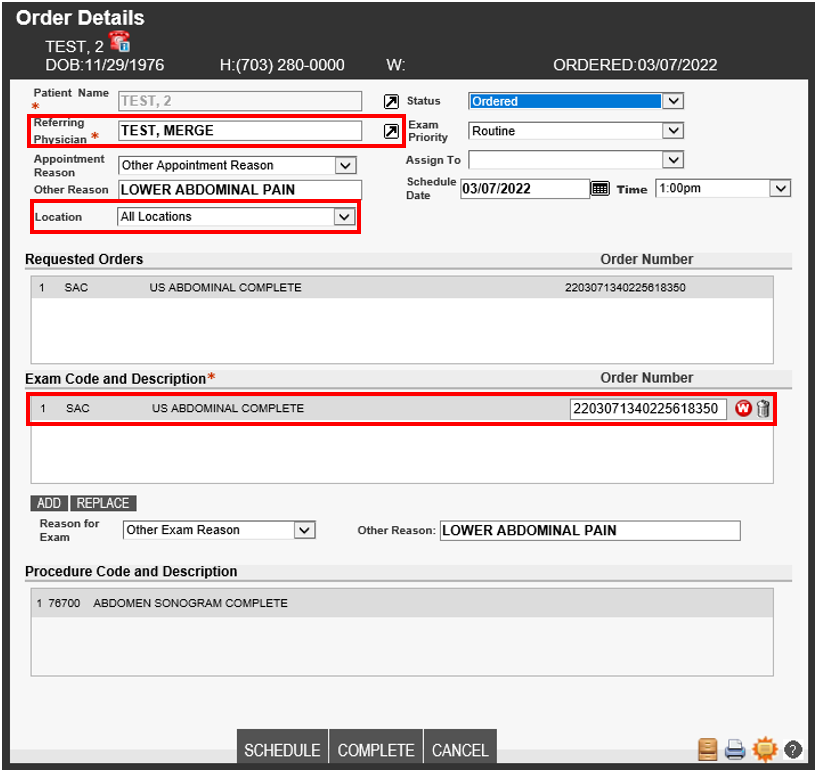Click the orange sun-shaped note icon
819x773 pixels.
point(765,749)
